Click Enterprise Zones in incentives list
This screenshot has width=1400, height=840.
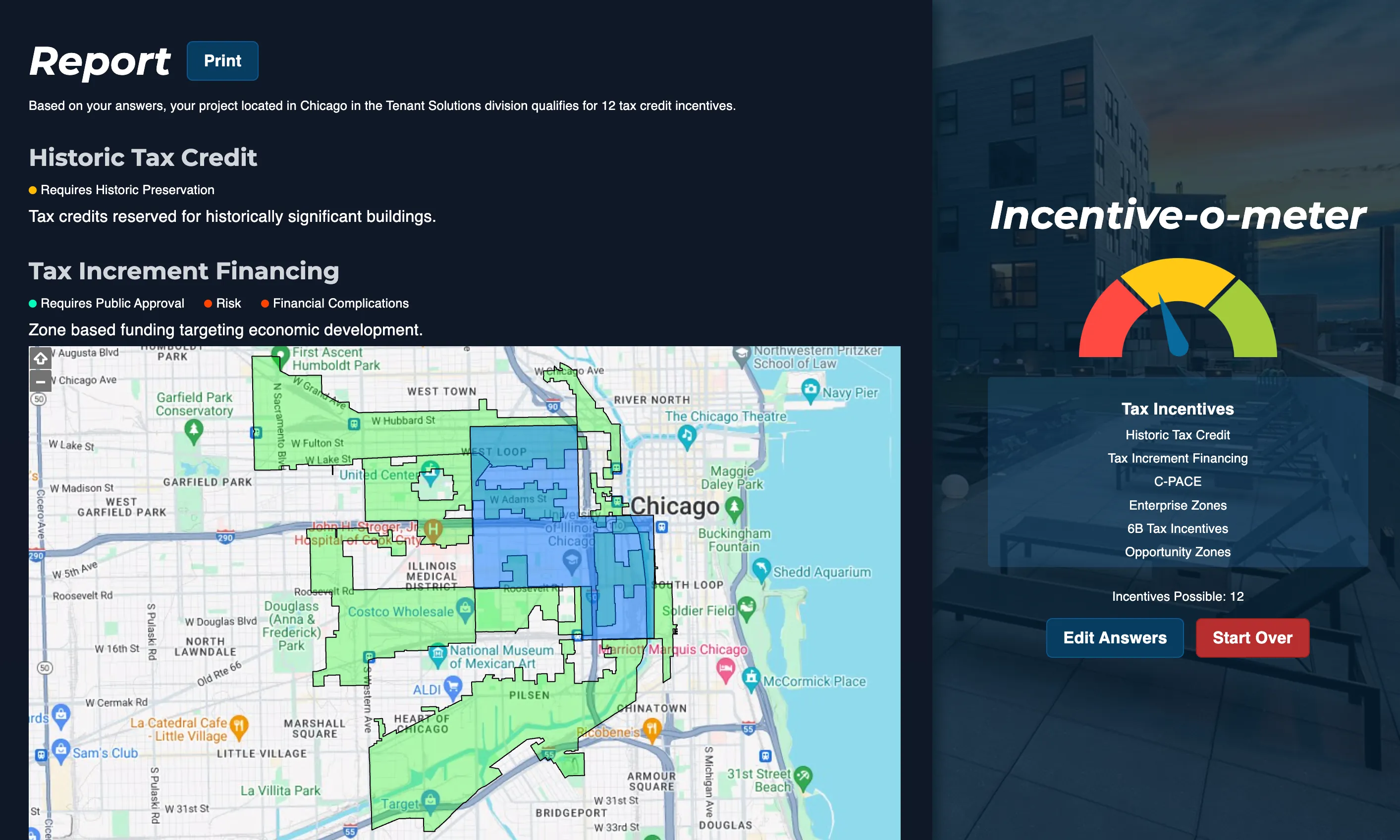1177,505
